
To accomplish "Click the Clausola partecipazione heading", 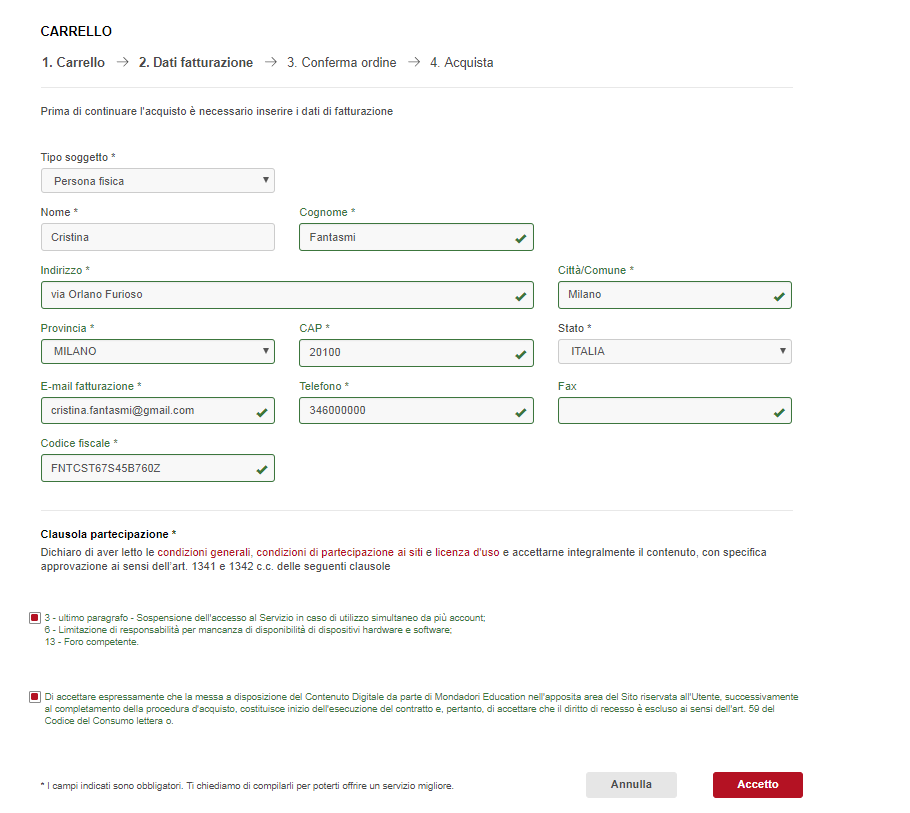I will pos(108,534).
